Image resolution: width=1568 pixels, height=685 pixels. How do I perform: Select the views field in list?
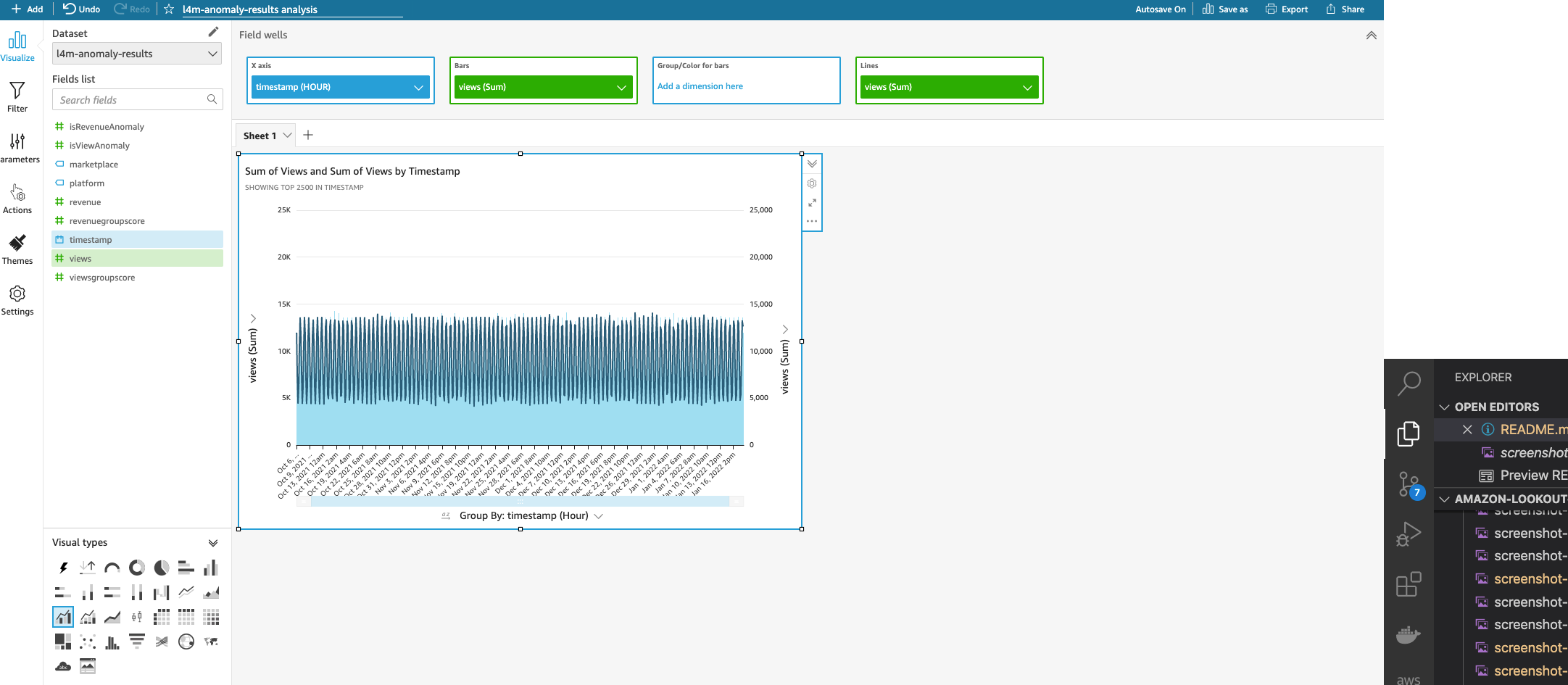(137, 259)
